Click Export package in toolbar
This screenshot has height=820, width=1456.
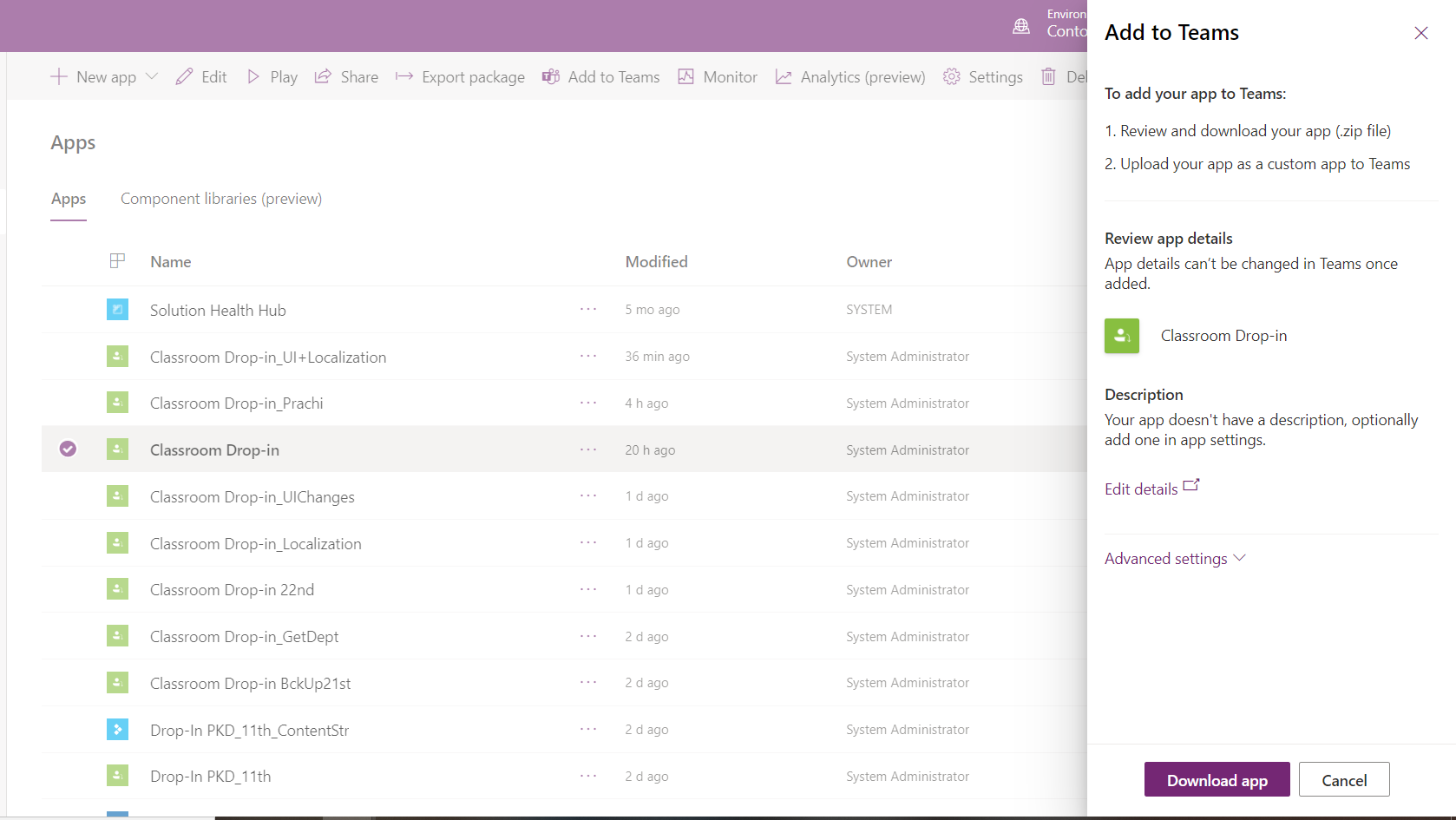pos(460,76)
